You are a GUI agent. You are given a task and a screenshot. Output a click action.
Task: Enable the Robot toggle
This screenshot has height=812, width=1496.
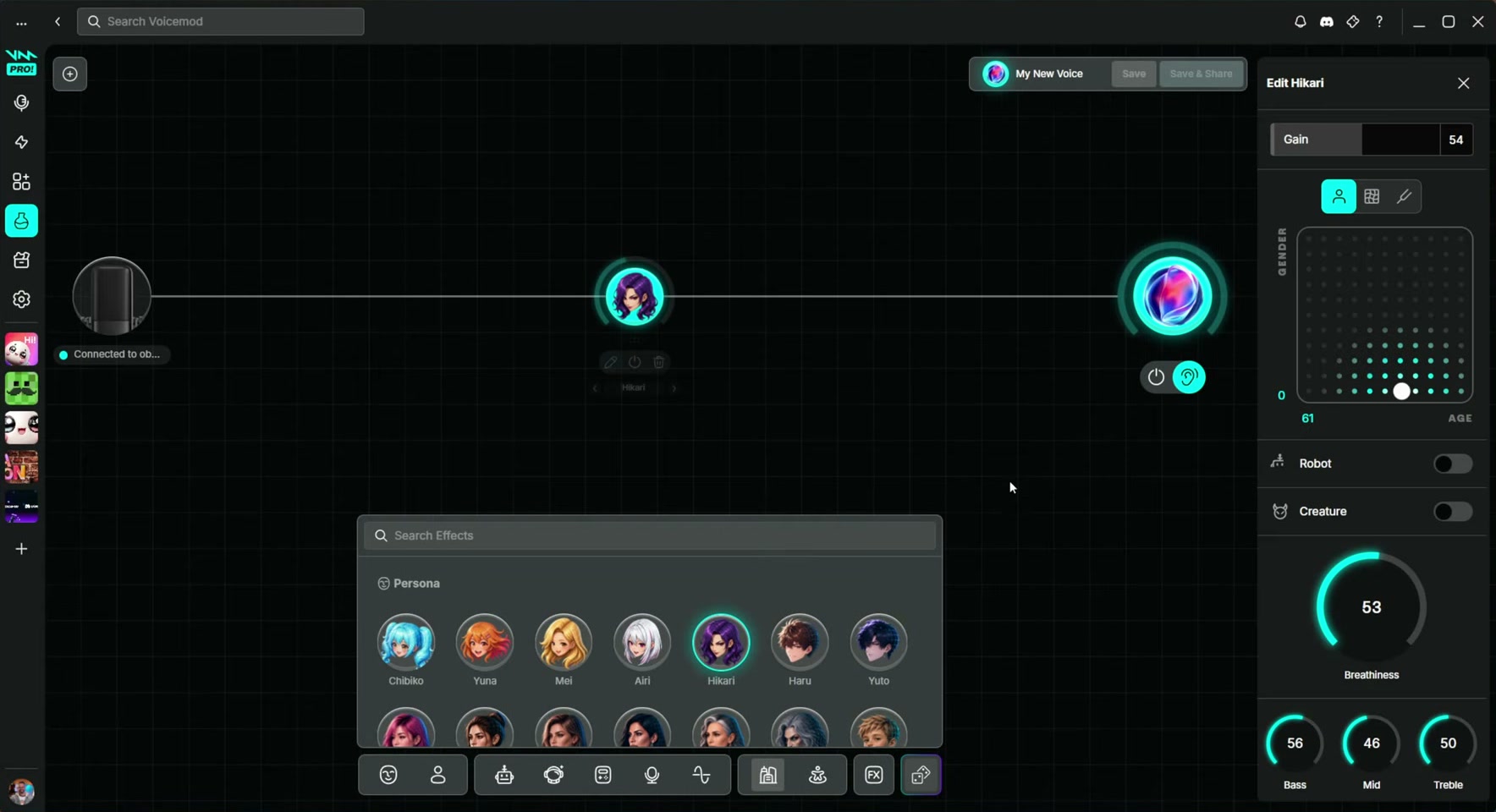1453,464
